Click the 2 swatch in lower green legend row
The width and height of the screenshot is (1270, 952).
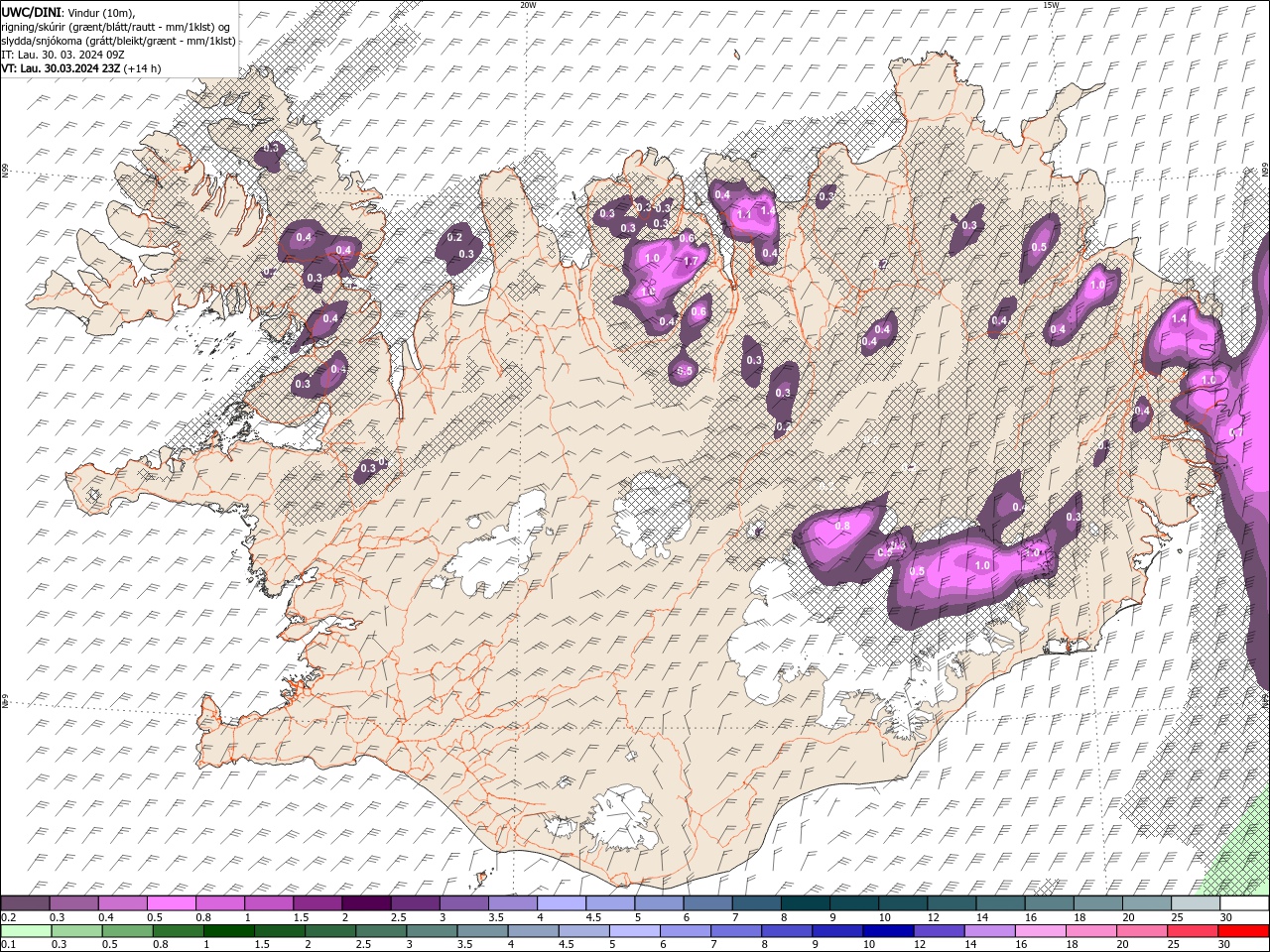coord(330,931)
